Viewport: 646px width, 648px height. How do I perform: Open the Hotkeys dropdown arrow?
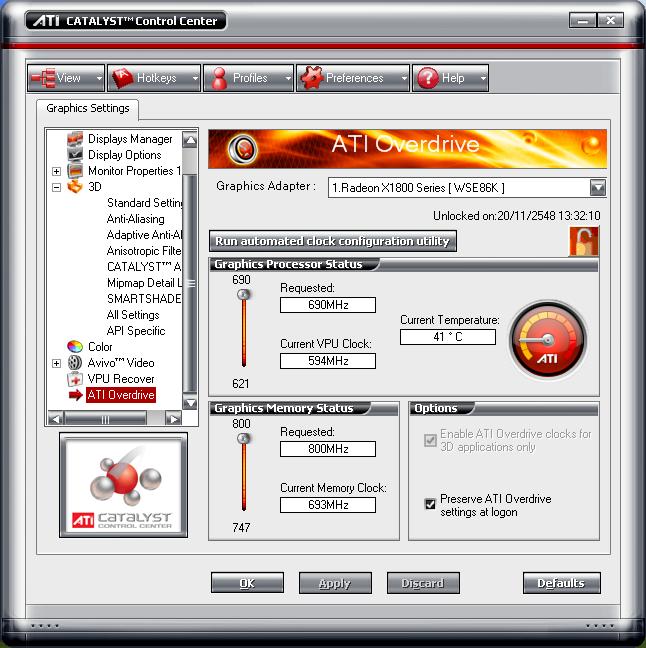tap(195, 78)
